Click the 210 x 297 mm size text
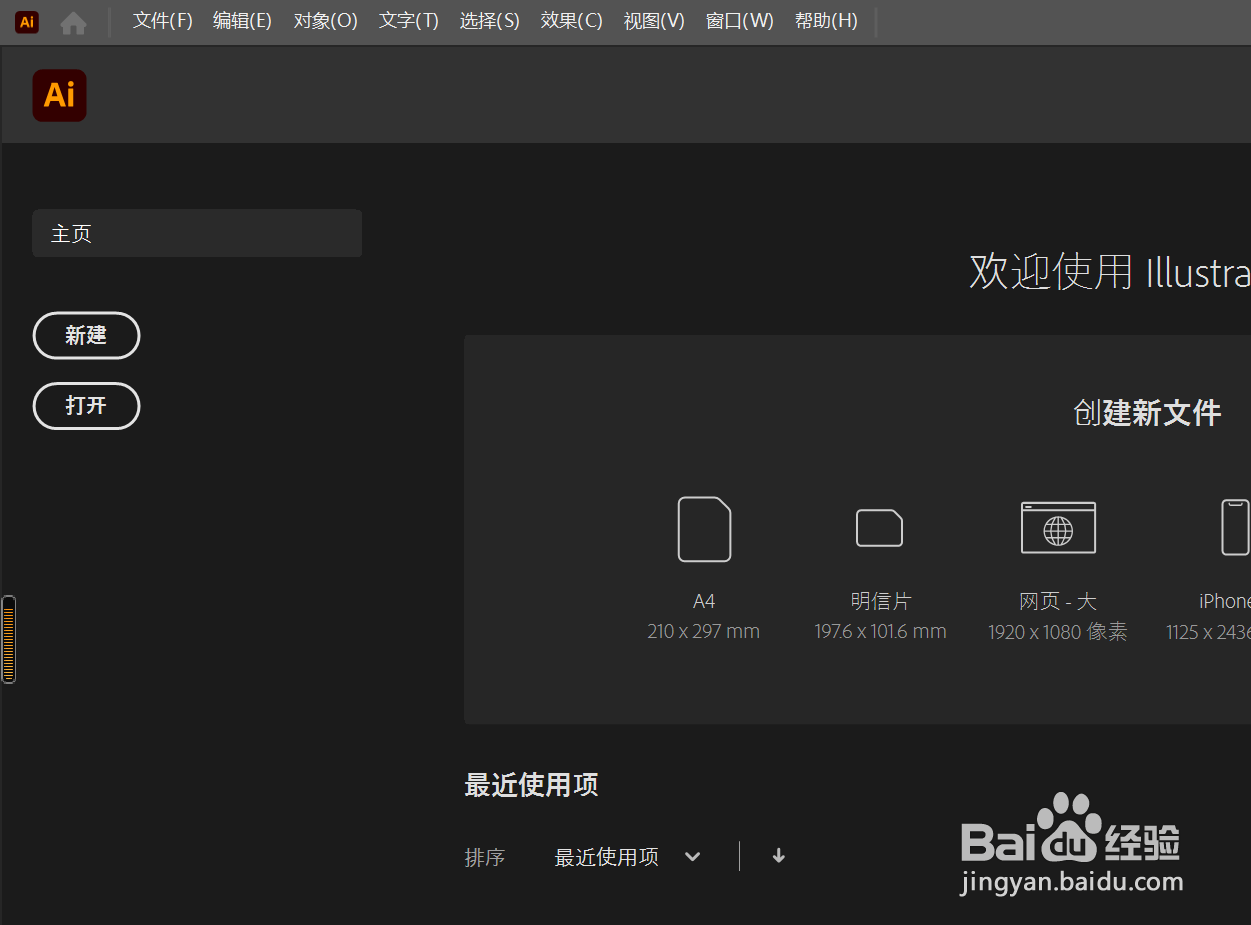The height and width of the screenshot is (925, 1251). tap(704, 631)
